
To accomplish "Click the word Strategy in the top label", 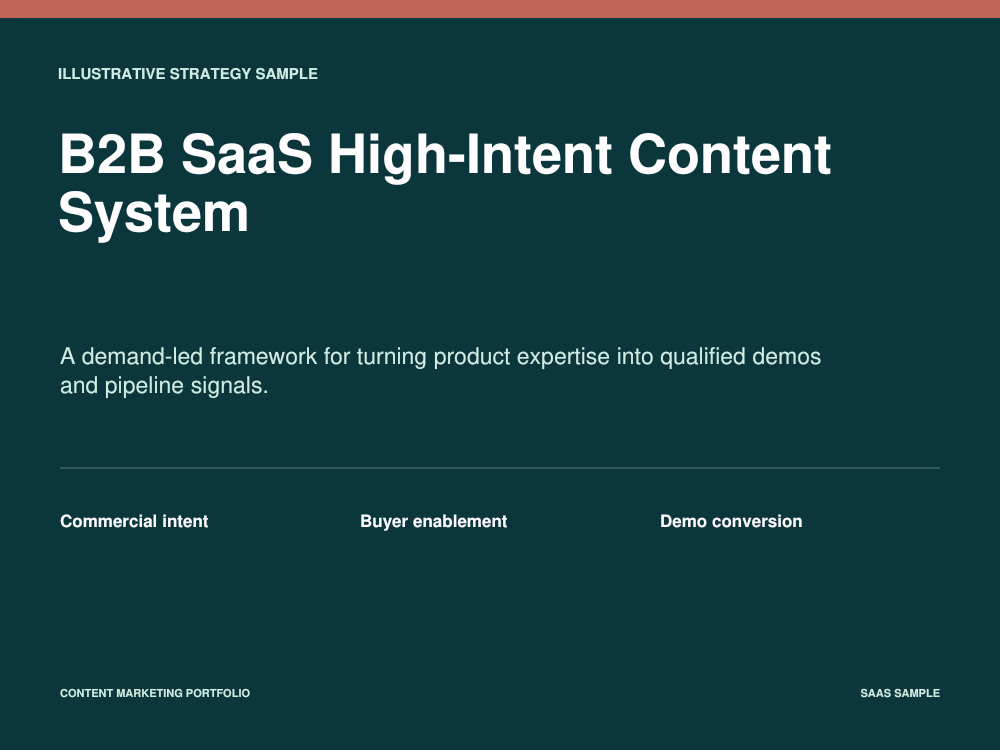I will coord(210,74).
